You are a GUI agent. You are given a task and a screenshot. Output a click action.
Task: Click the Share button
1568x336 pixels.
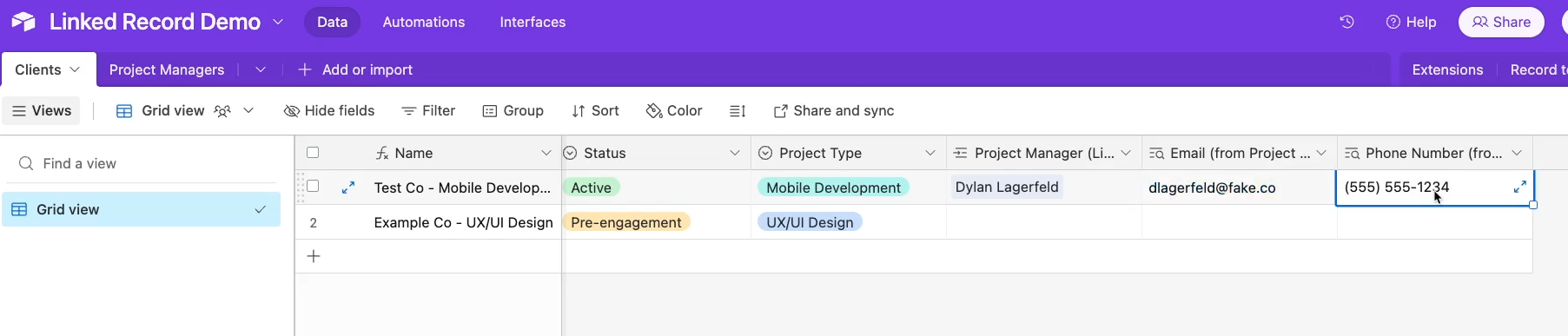(x=1501, y=22)
